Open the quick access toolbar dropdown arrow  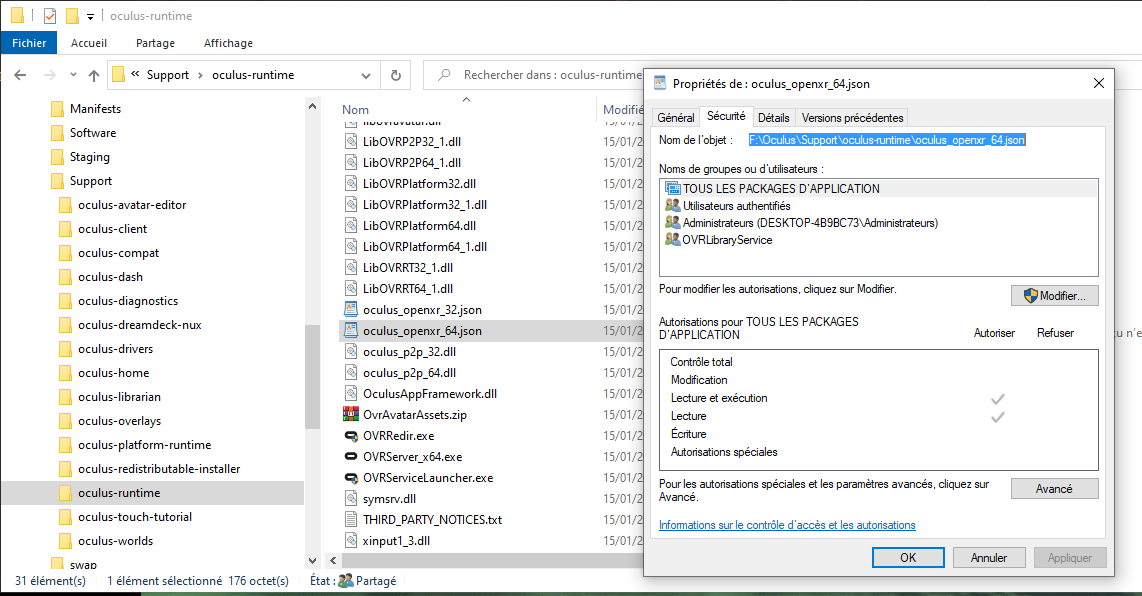point(90,17)
